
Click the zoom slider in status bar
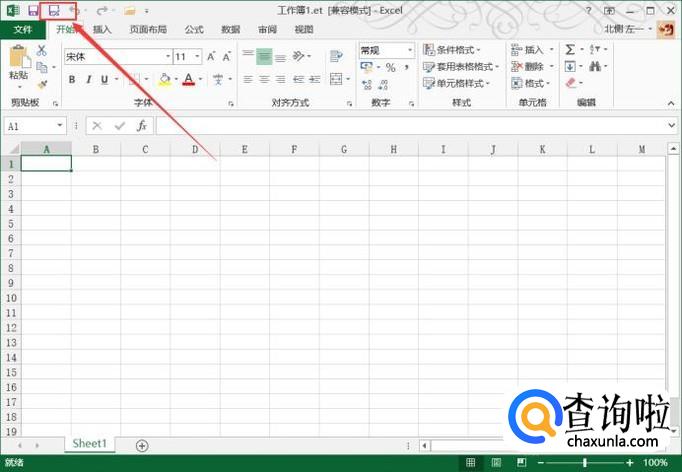click(585, 463)
